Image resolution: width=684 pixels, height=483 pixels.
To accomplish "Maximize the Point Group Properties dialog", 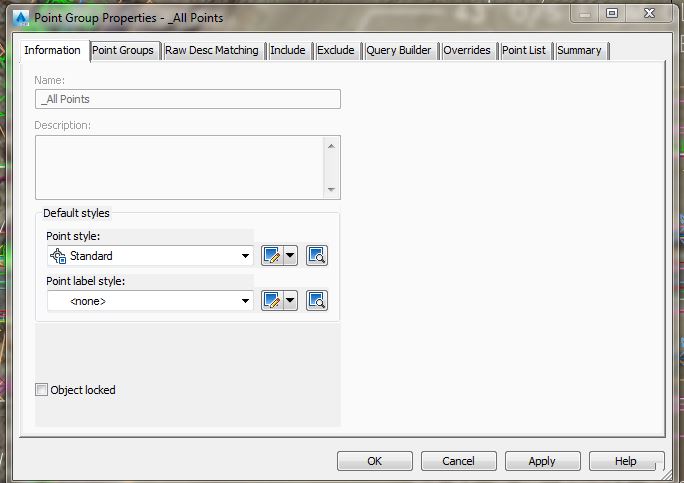I will click(x=612, y=14).
